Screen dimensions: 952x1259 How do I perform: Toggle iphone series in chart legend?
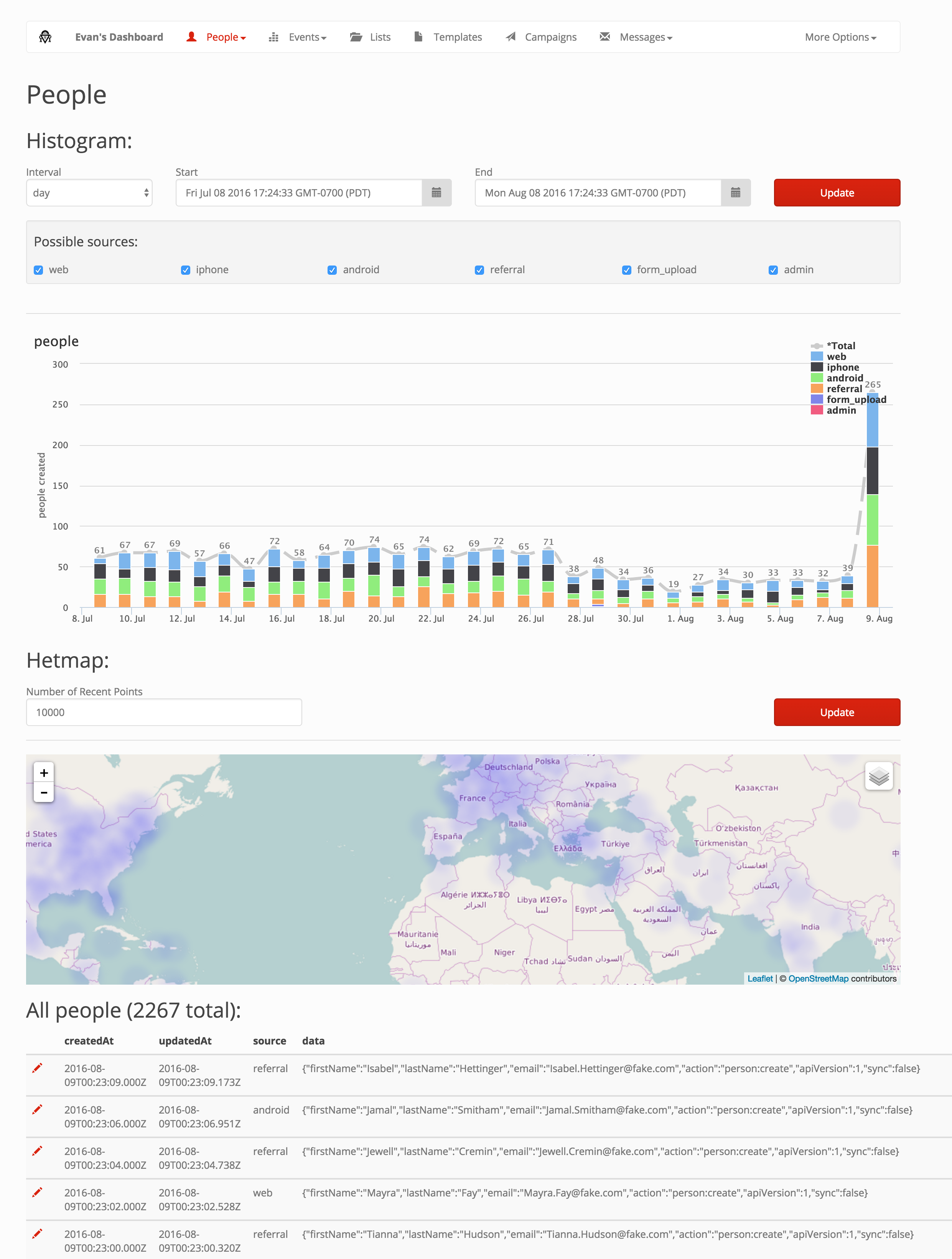click(x=842, y=367)
